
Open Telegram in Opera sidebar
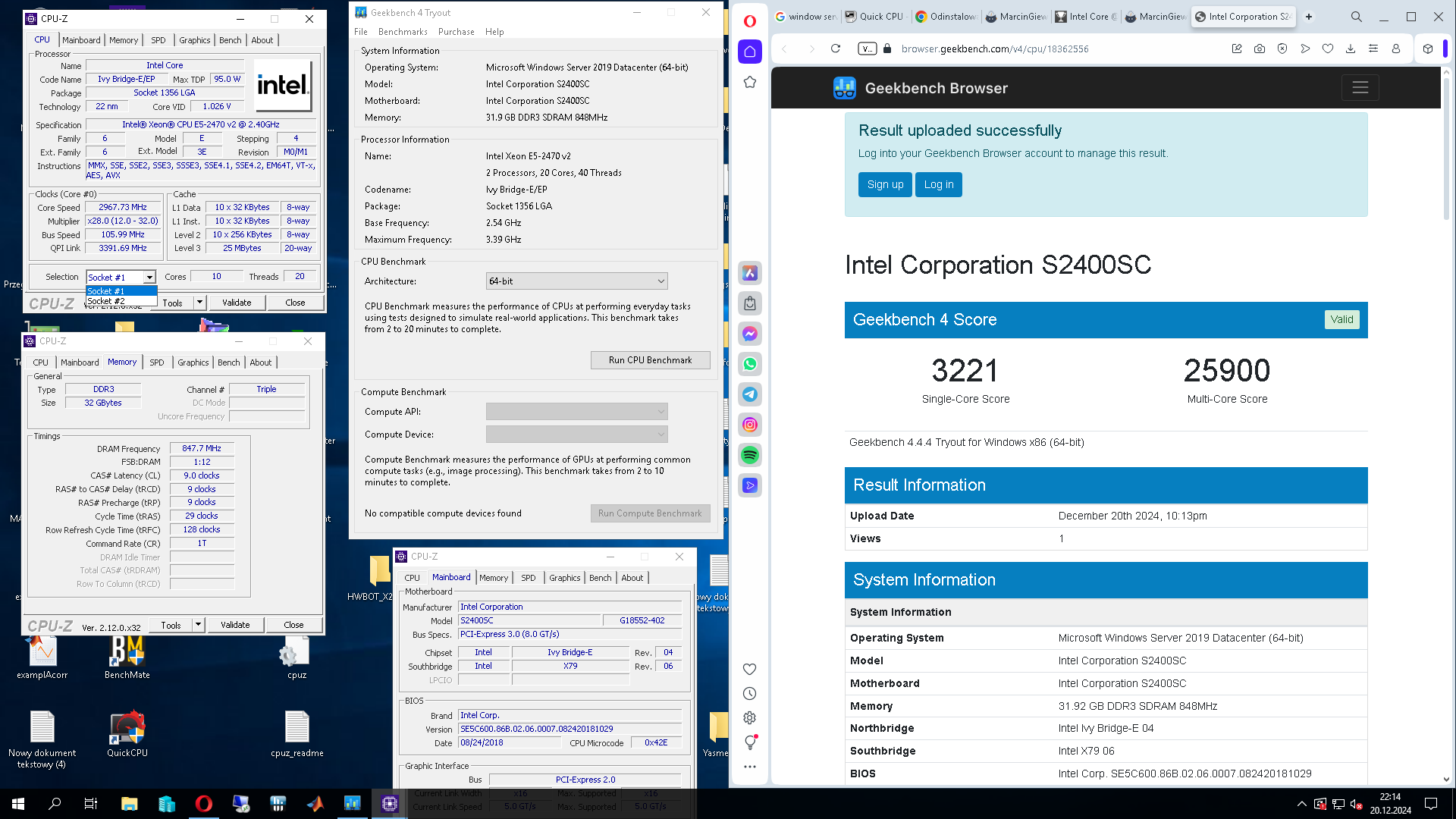tap(750, 394)
